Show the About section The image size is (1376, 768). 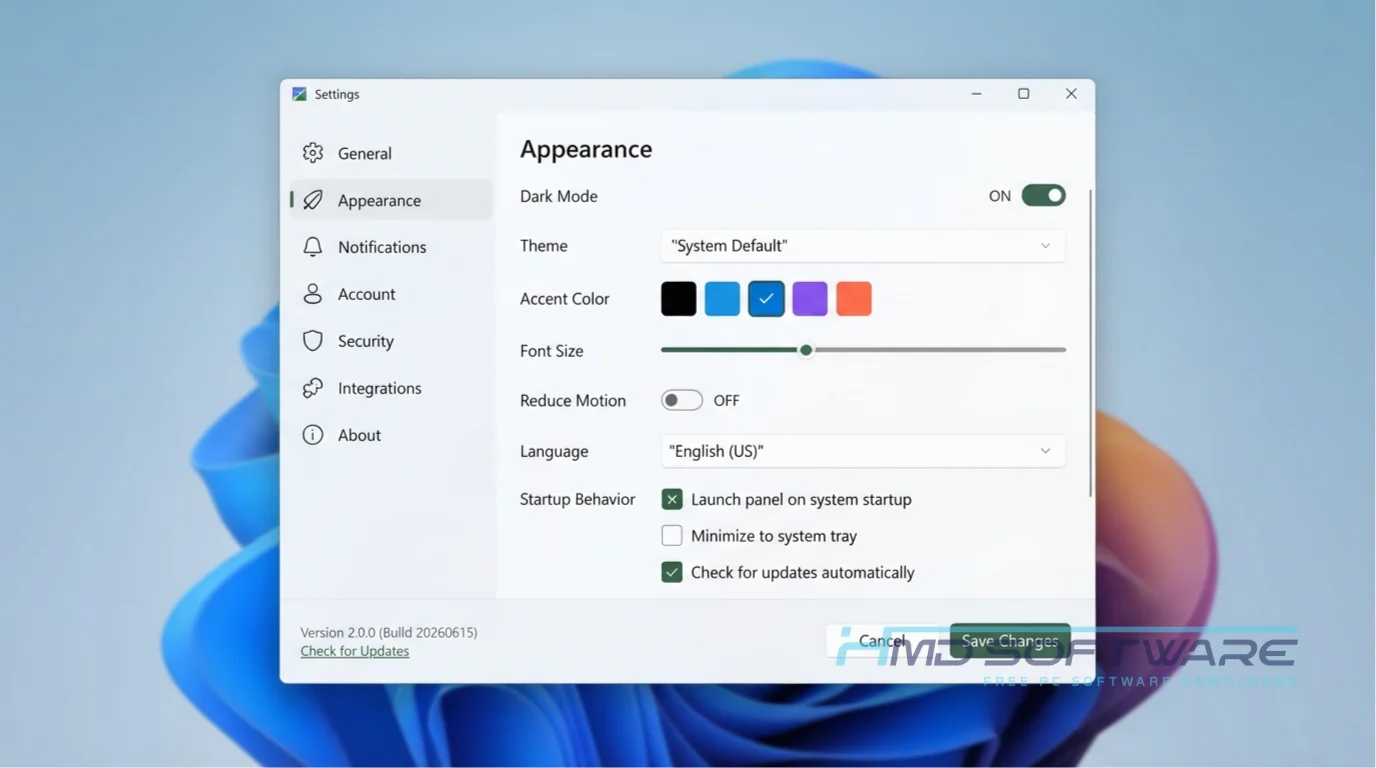tap(391, 435)
